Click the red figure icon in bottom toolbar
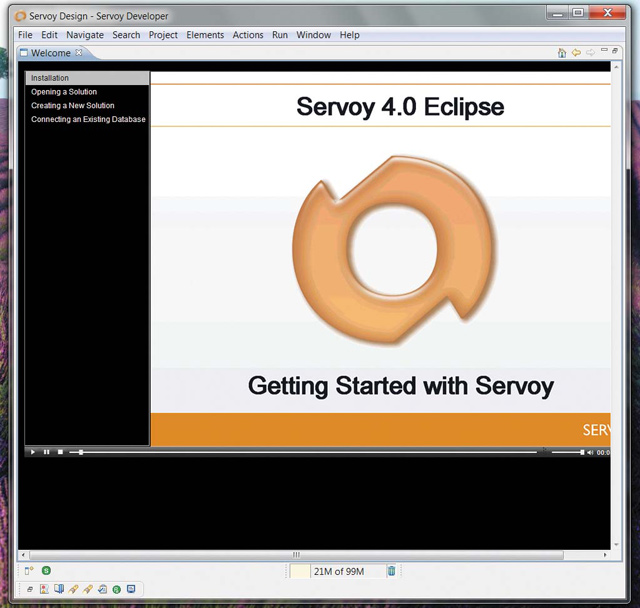The width and height of the screenshot is (640, 608). tap(44, 589)
